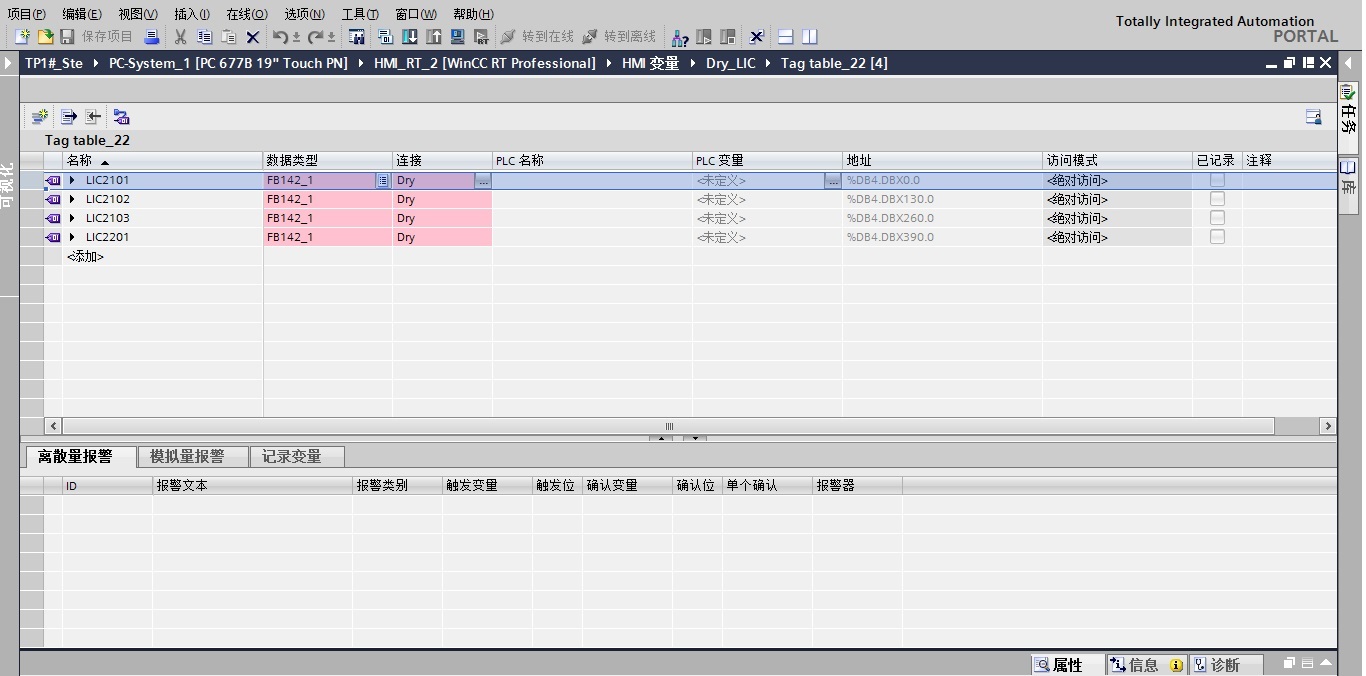Click the horizontal scrollbar of tag table

pyautogui.click(x=670, y=426)
